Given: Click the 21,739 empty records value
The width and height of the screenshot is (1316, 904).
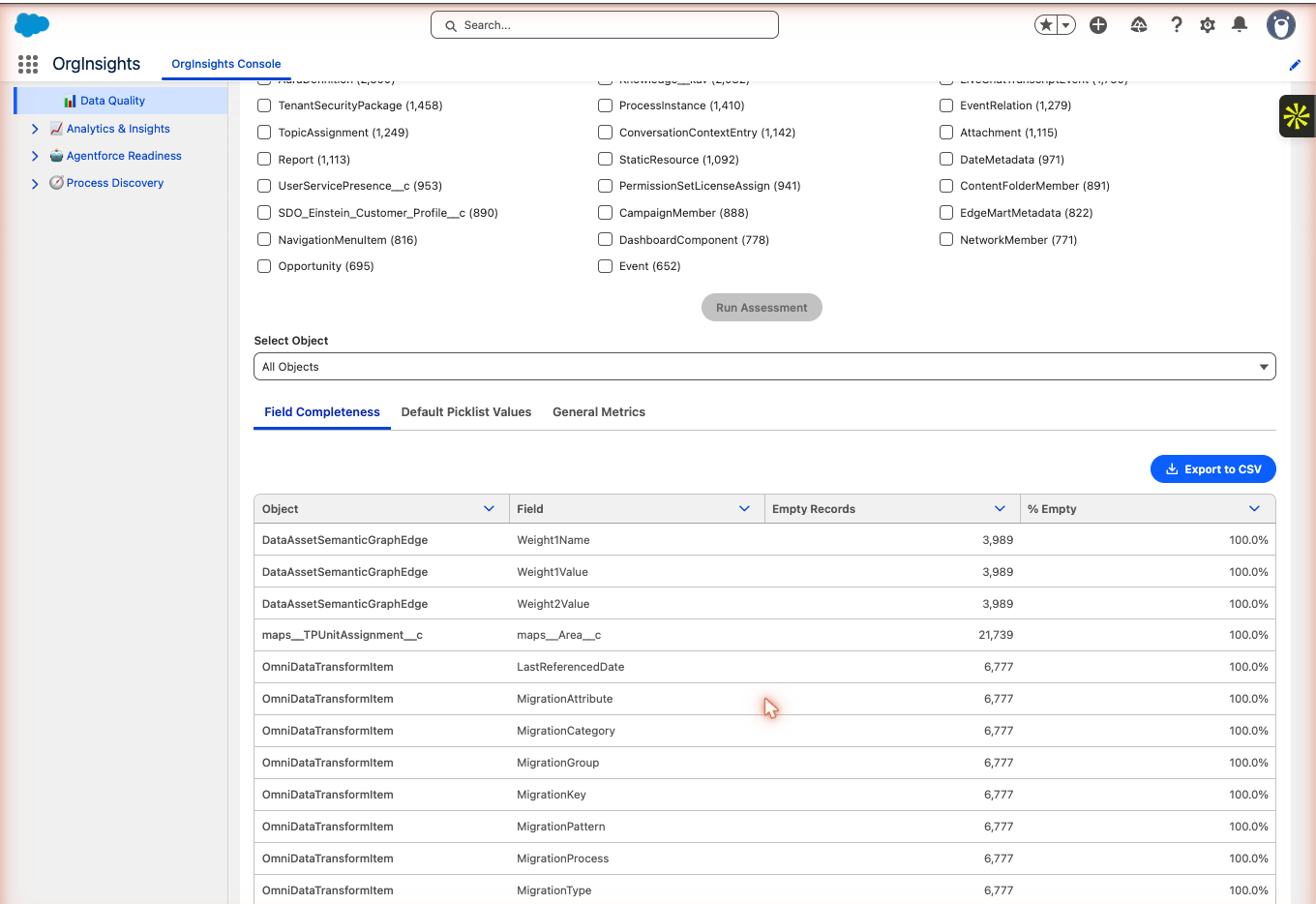Looking at the screenshot, I should coord(996,635).
